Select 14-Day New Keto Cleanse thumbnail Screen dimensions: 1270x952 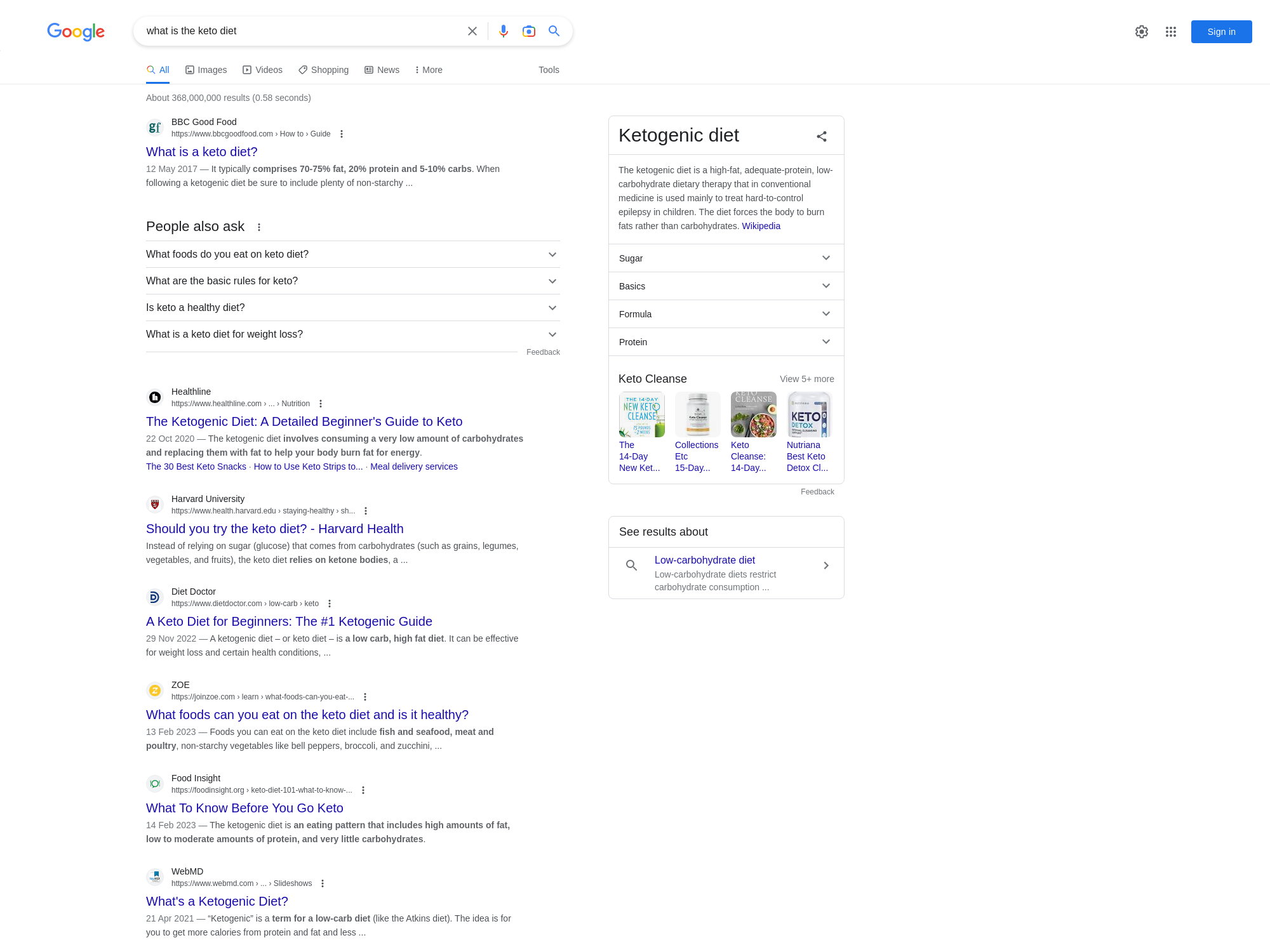pyautogui.click(x=641, y=414)
